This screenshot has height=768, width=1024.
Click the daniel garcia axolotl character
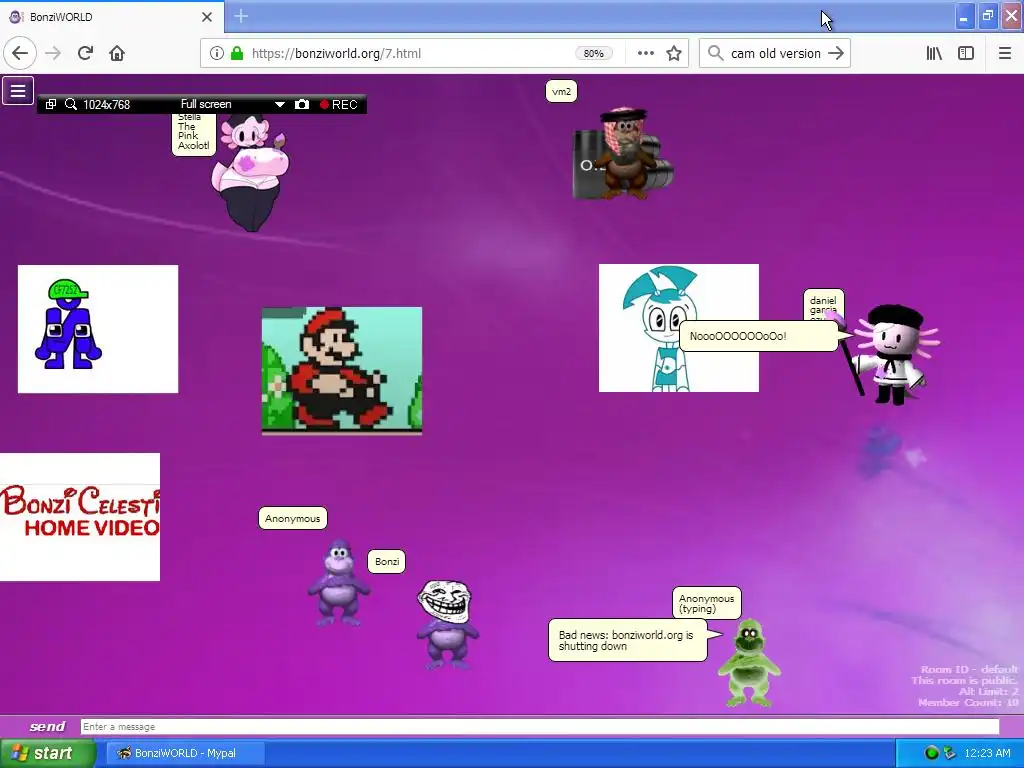coord(893,356)
